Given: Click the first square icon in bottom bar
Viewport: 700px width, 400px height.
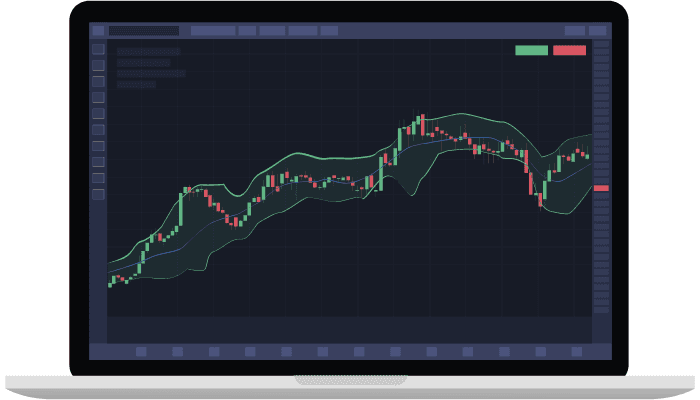Looking at the screenshot, I should coord(141,351).
